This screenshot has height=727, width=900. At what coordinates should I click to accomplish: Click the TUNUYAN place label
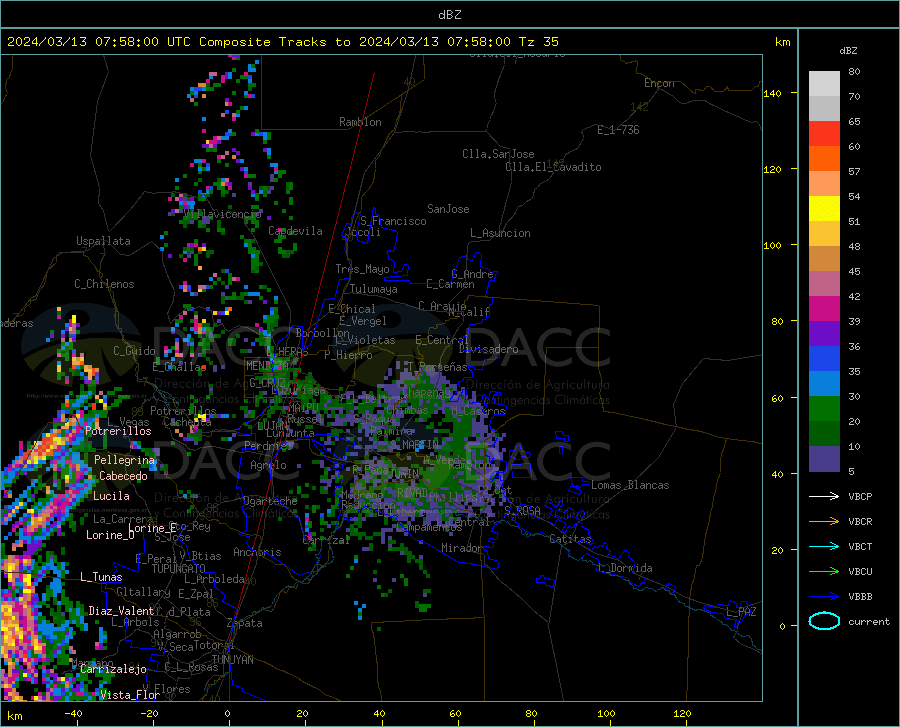(x=232, y=660)
